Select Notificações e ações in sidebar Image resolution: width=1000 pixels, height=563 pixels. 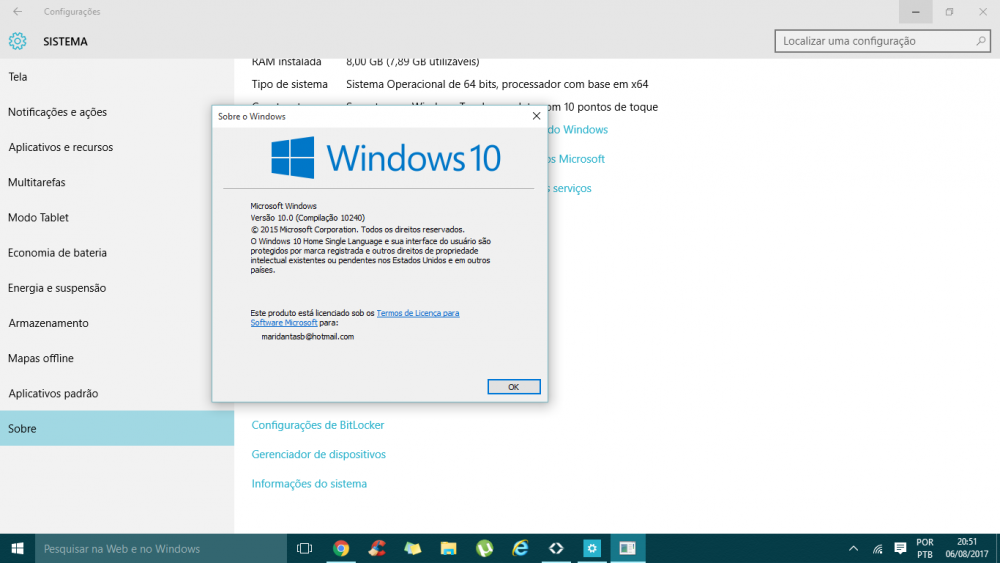coord(57,112)
